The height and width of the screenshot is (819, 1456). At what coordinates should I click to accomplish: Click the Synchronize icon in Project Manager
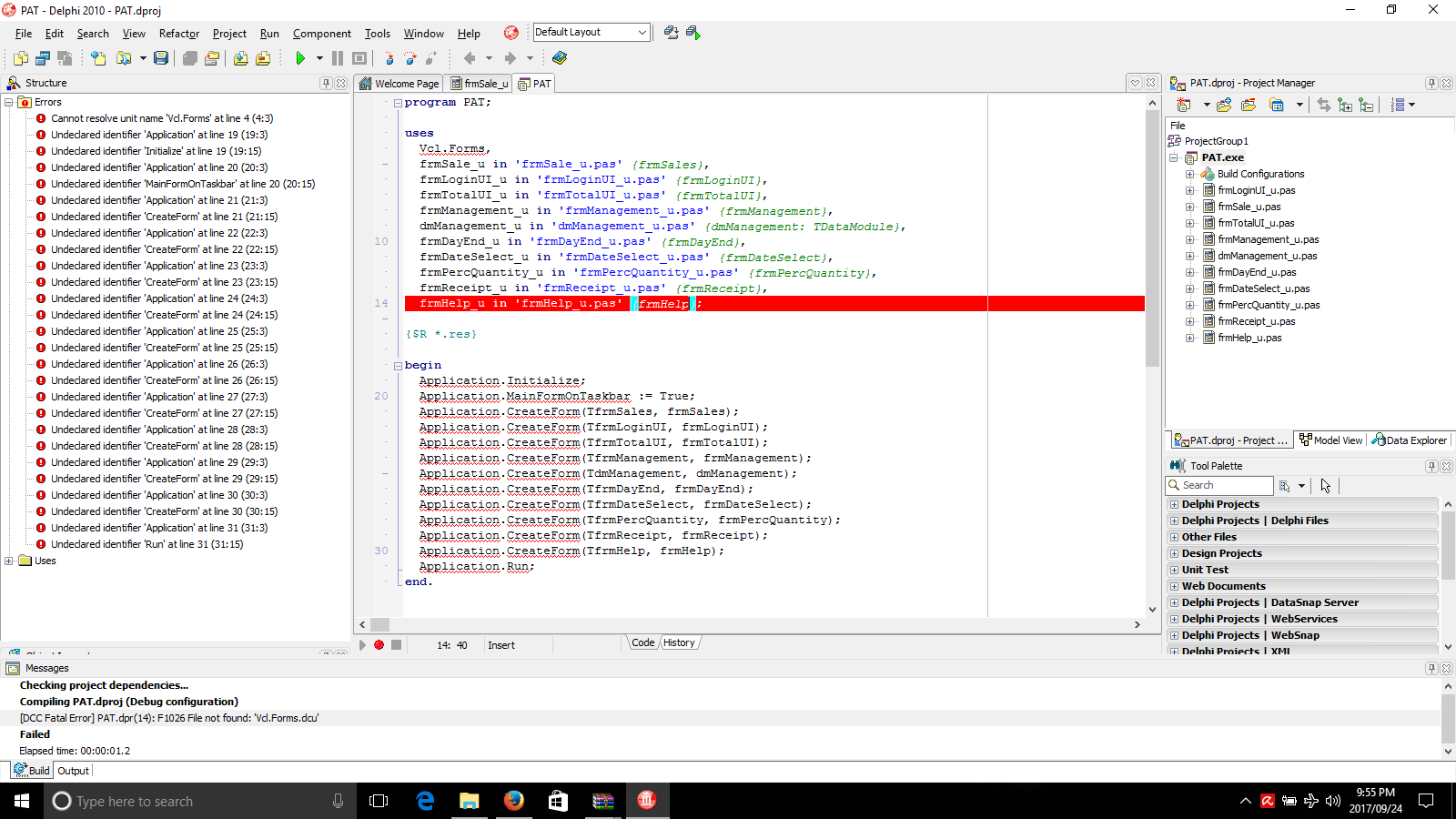click(1324, 104)
